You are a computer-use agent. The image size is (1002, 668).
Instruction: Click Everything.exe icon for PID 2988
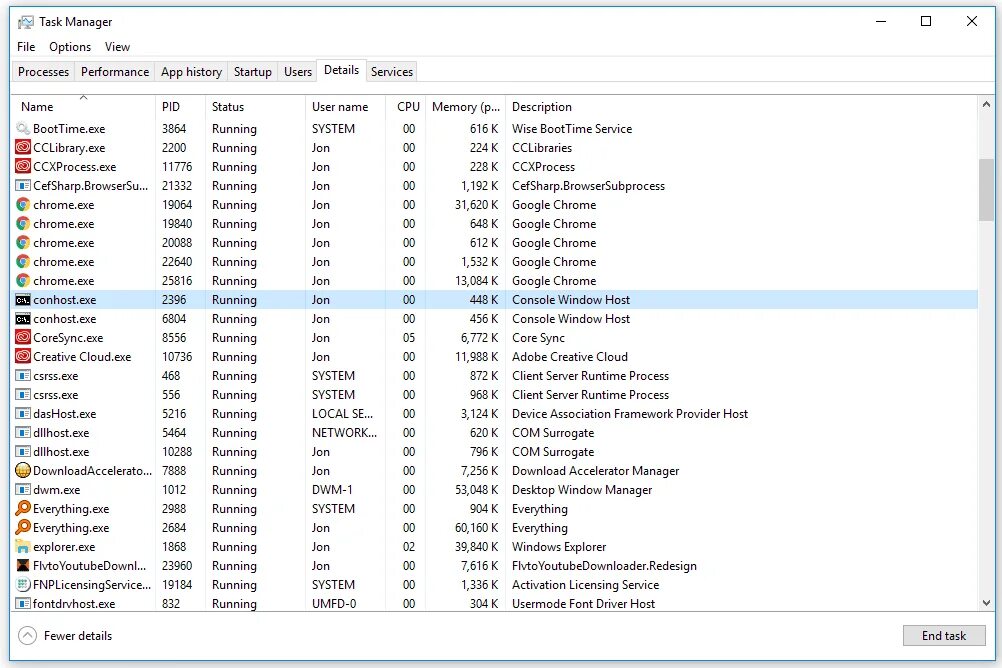(x=23, y=509)
